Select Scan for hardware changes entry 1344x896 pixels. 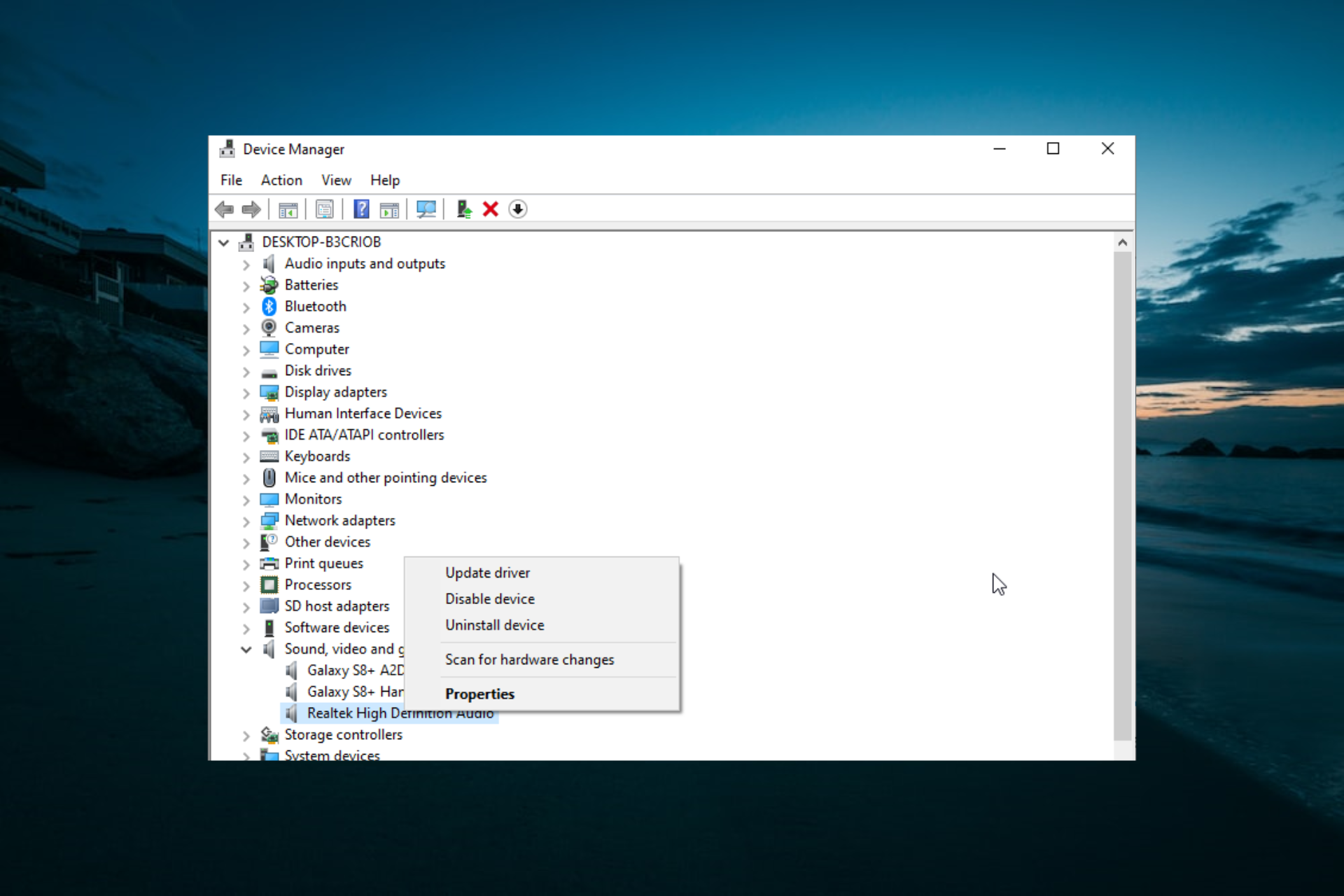(541, 659)
